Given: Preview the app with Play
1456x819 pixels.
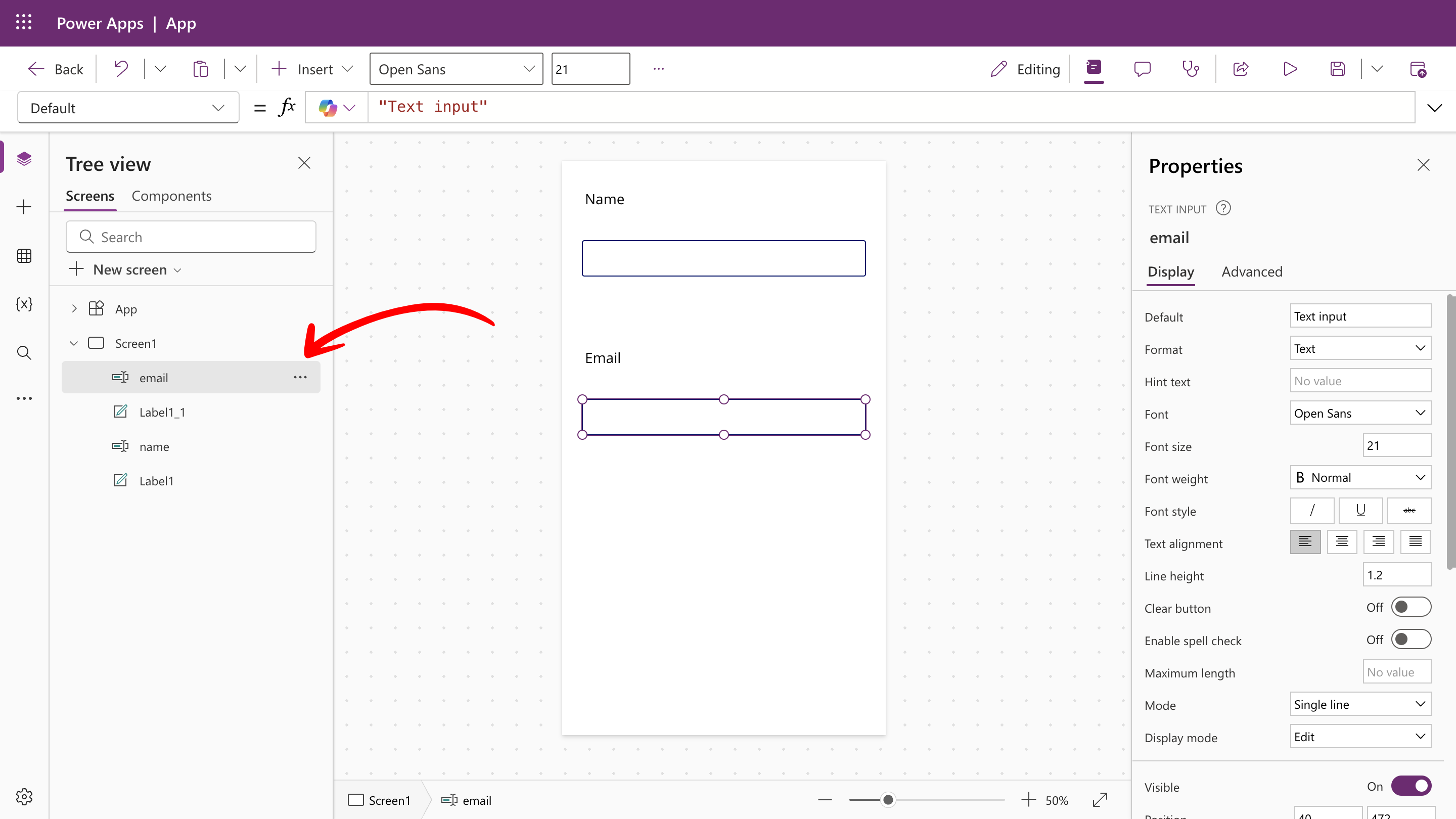Looking at the screenshot, I should click(x=1289, y=69).
